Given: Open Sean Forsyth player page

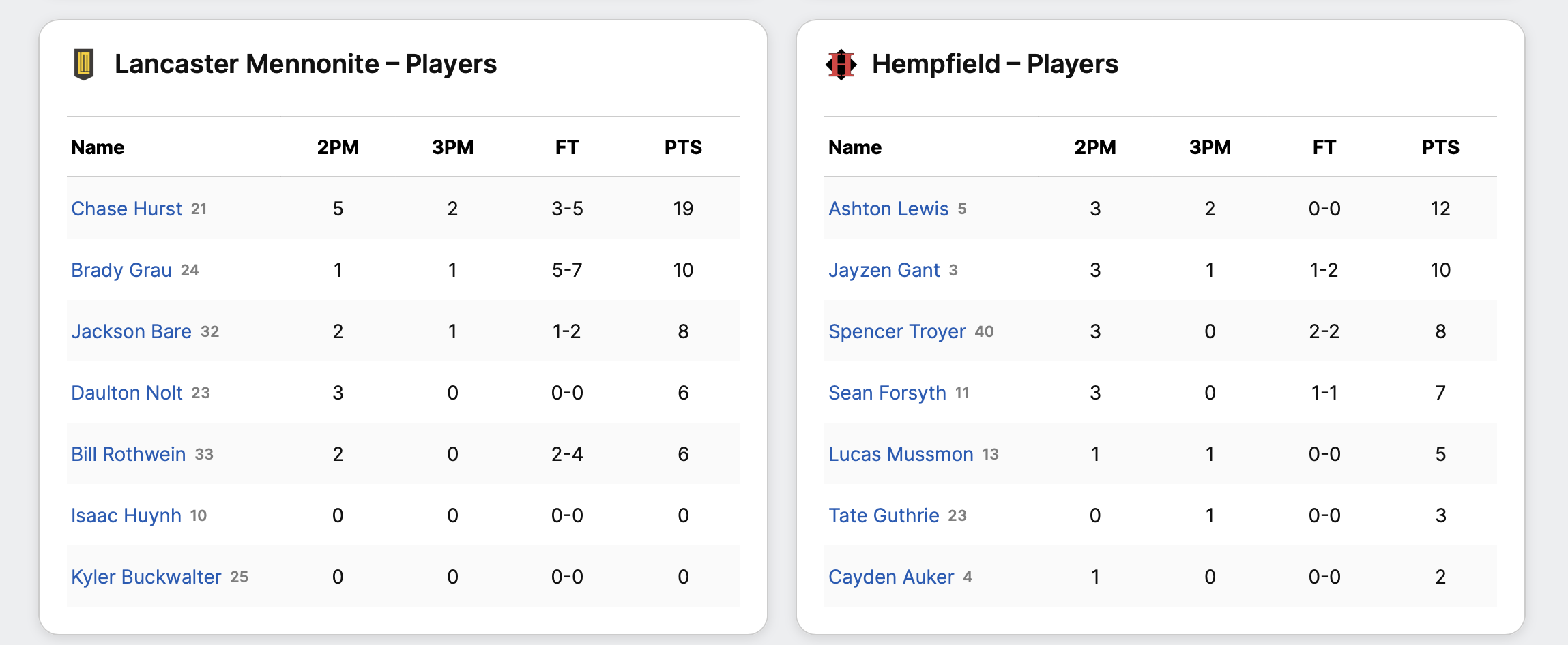Looking at the screenshot, I should (887, 393).
